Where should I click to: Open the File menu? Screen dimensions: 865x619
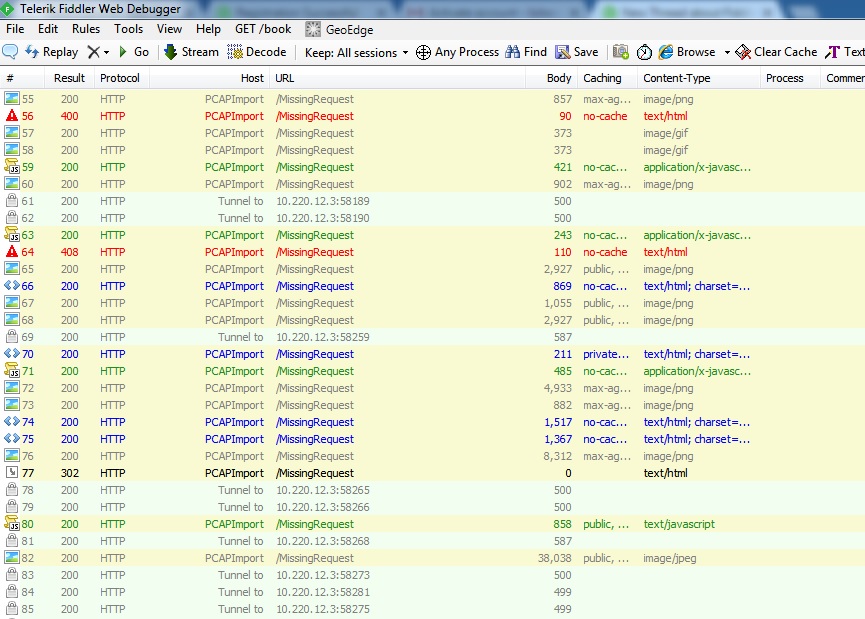click(15, 29)
